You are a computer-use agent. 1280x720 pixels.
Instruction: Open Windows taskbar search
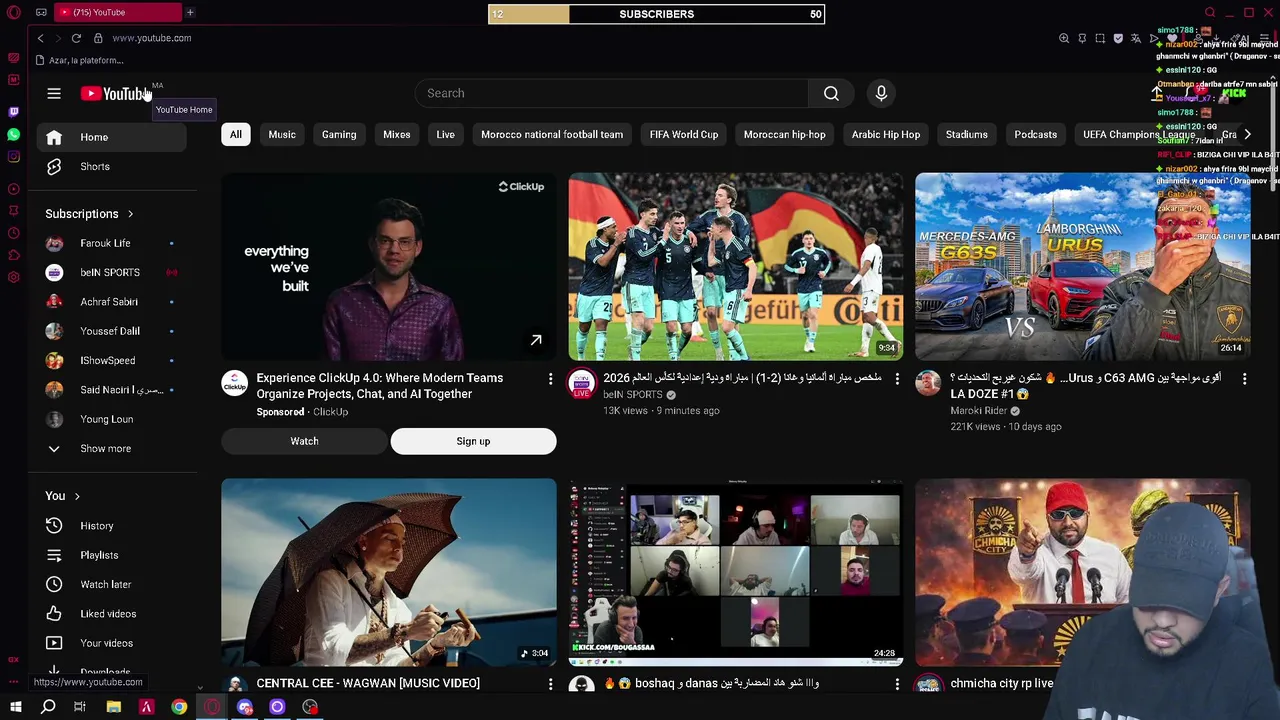48,707
